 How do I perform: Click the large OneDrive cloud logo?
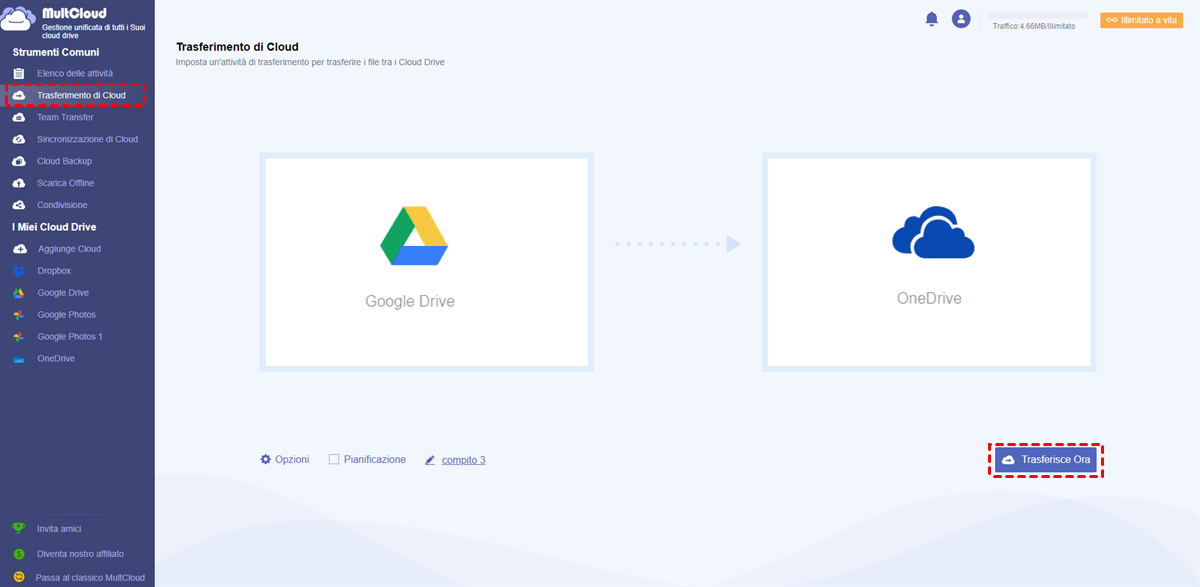coord(933,232)
